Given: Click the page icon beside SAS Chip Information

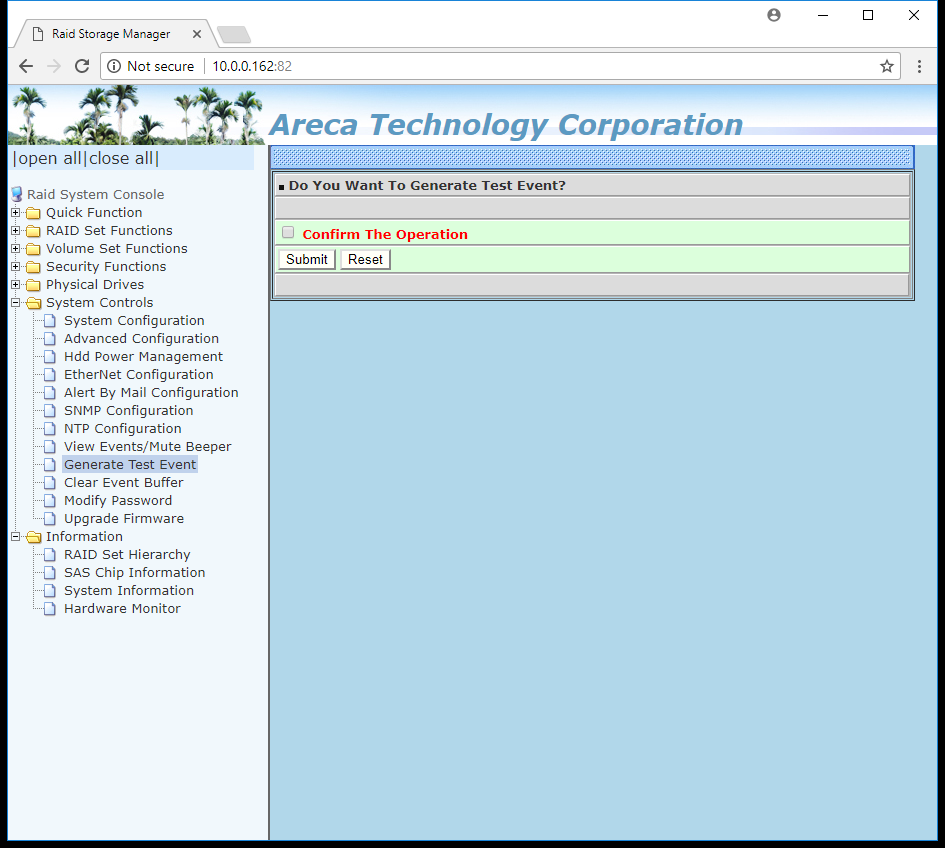Looking at the screenshot, I should [x=50, y=573].
